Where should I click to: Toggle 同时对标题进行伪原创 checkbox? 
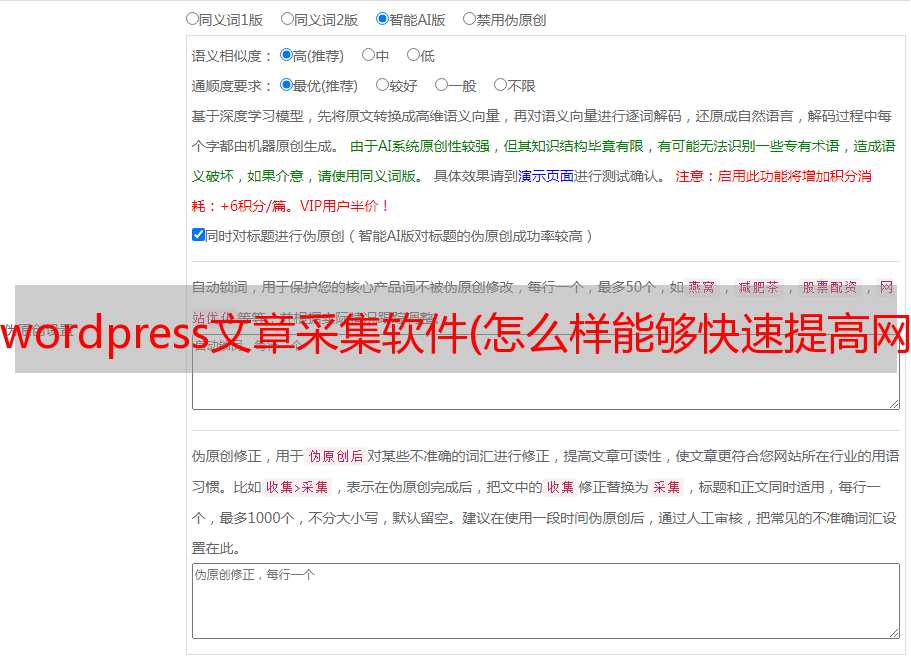click(198, 235)
